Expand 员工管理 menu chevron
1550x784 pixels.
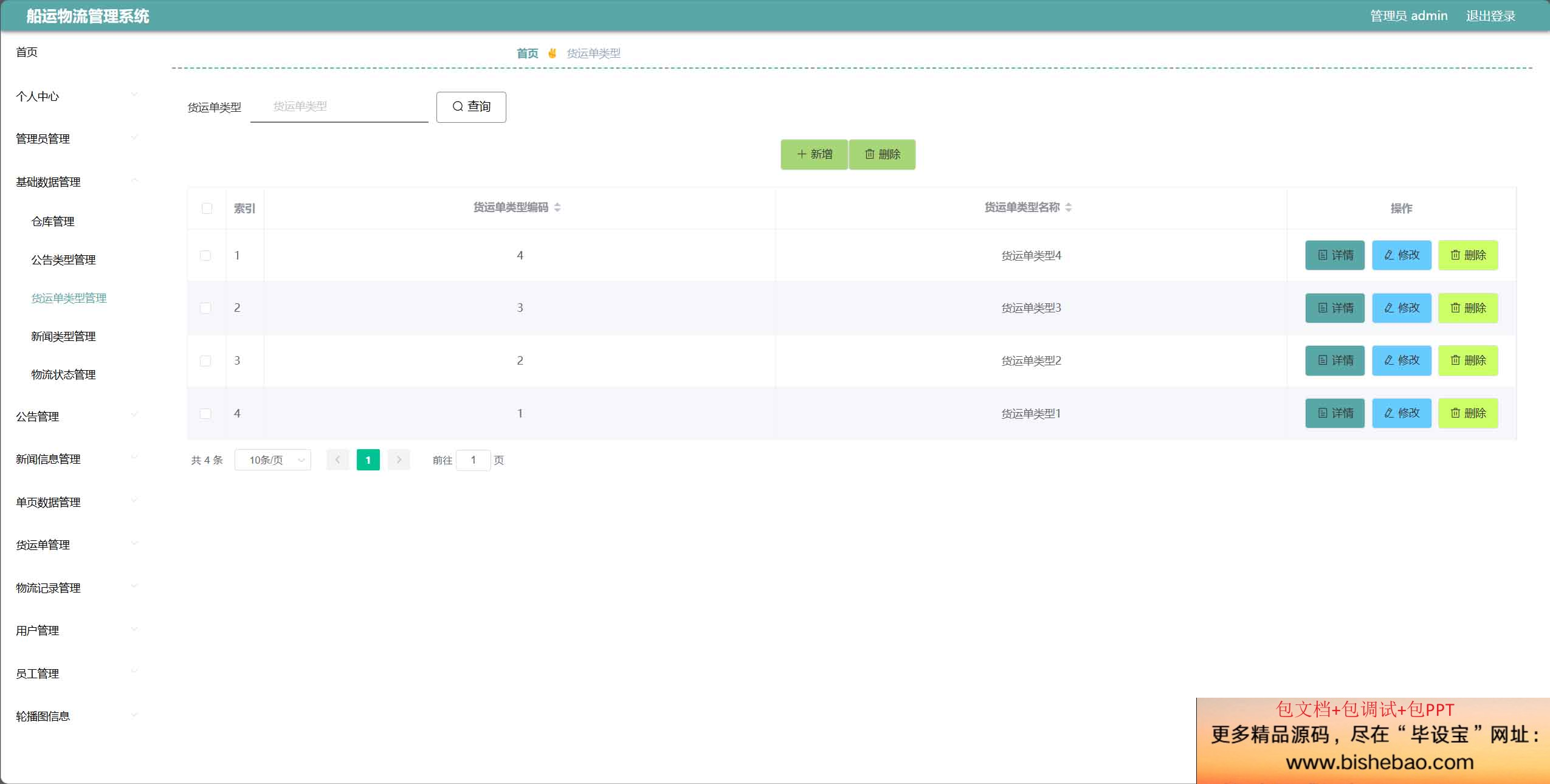click(134, 672)
